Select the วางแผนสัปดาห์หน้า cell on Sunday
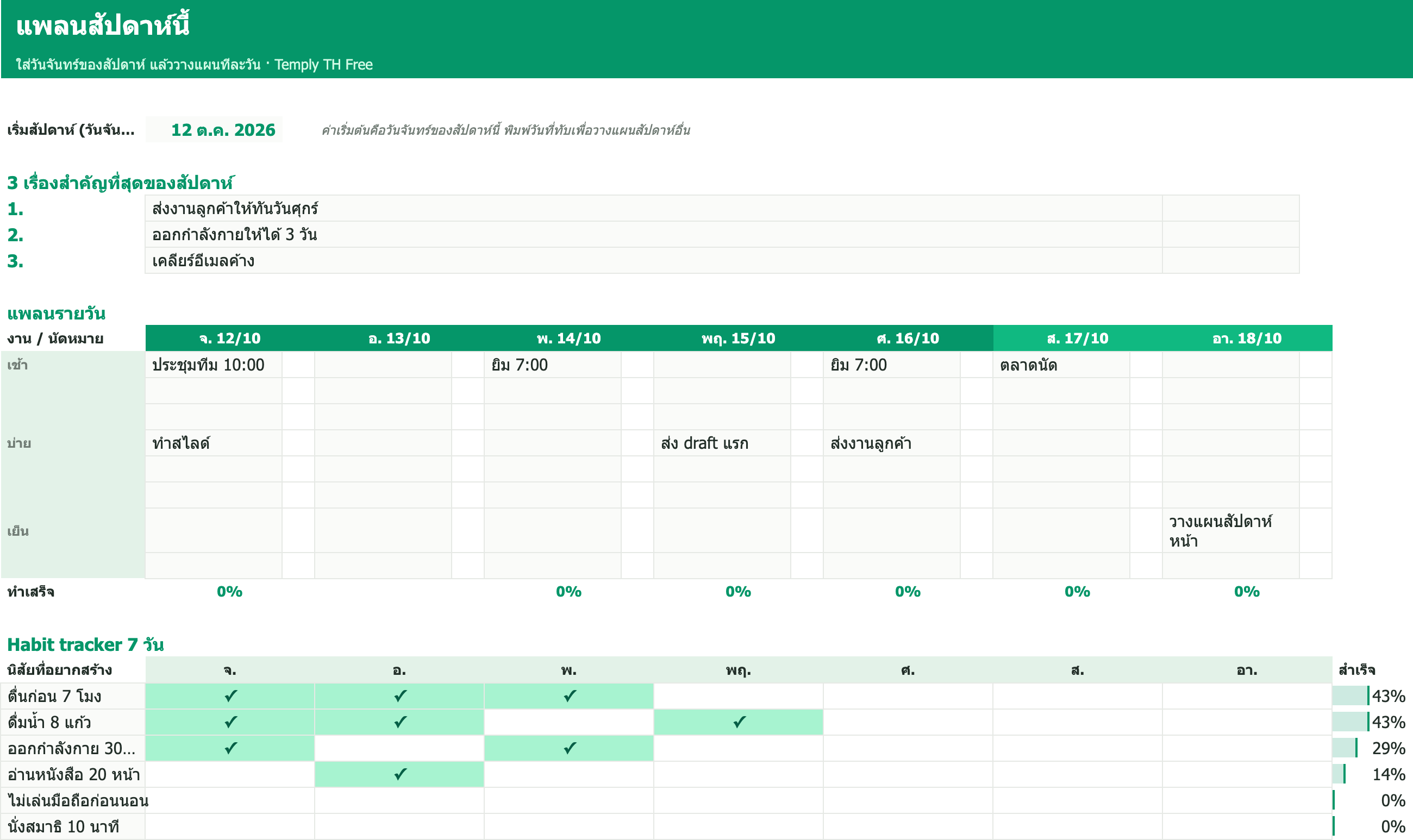 (1231, 530)
